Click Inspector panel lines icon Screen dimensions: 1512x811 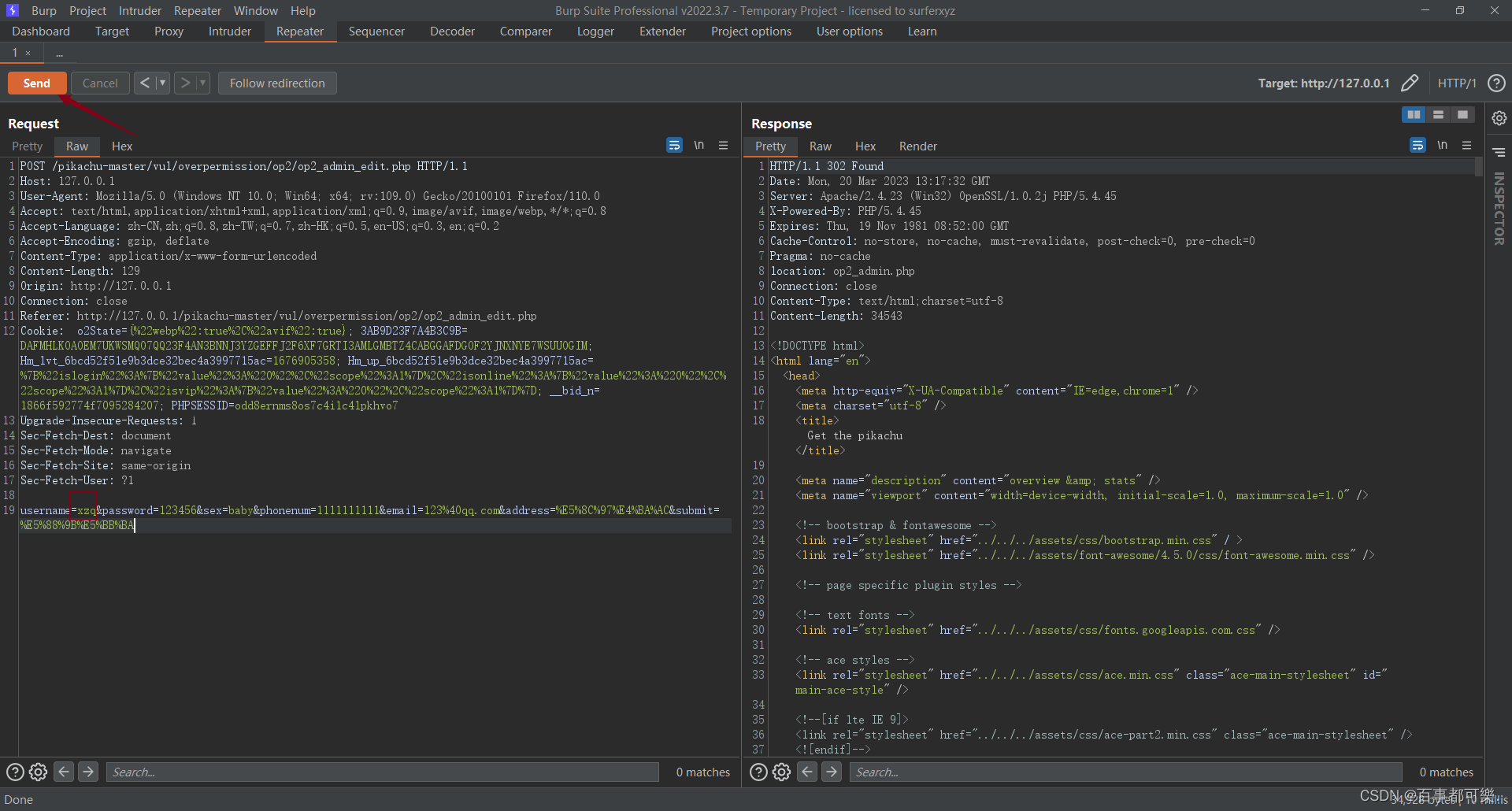tap(1499, 152)
